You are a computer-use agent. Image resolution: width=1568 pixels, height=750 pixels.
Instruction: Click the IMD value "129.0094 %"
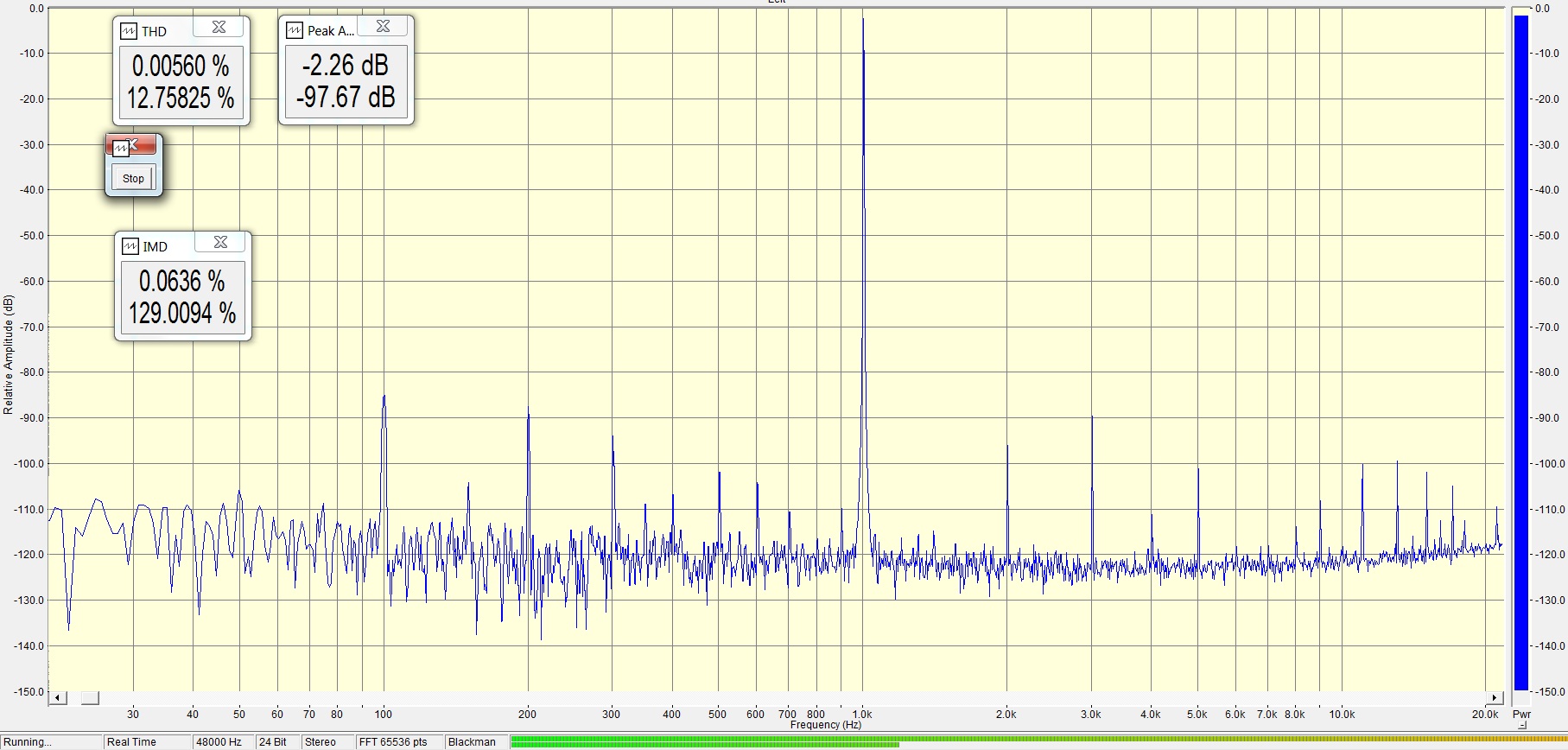tap(182, 313)
